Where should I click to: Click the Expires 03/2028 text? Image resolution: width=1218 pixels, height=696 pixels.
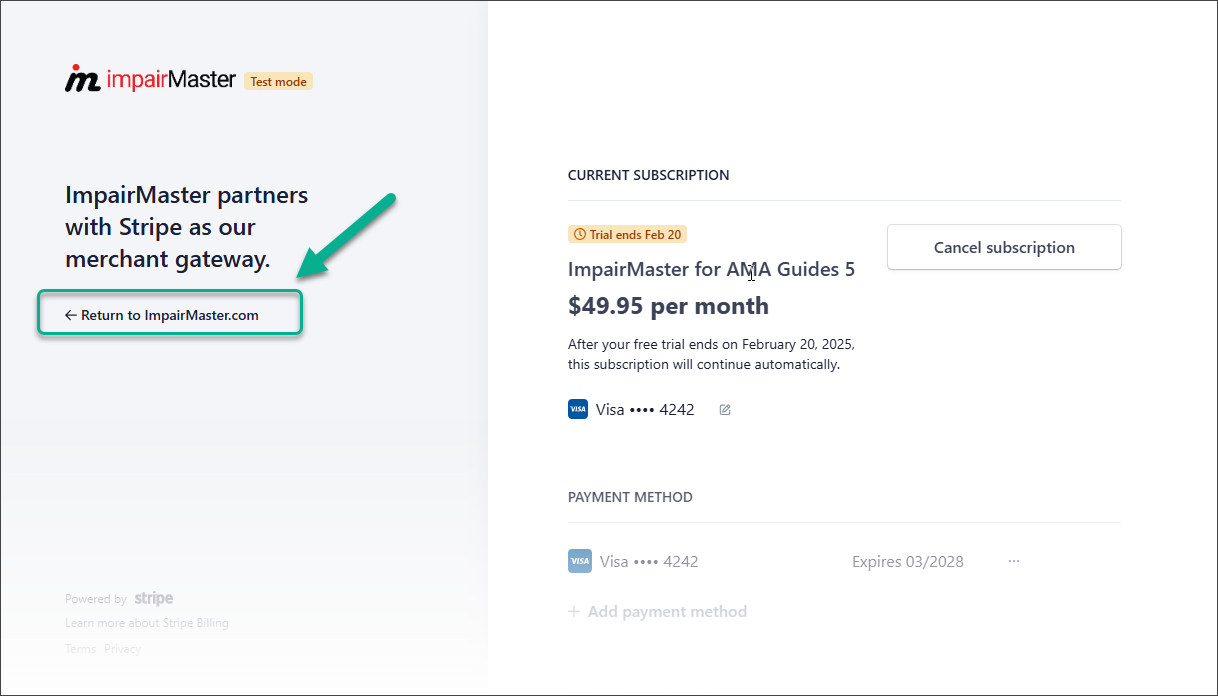point(908,561)
